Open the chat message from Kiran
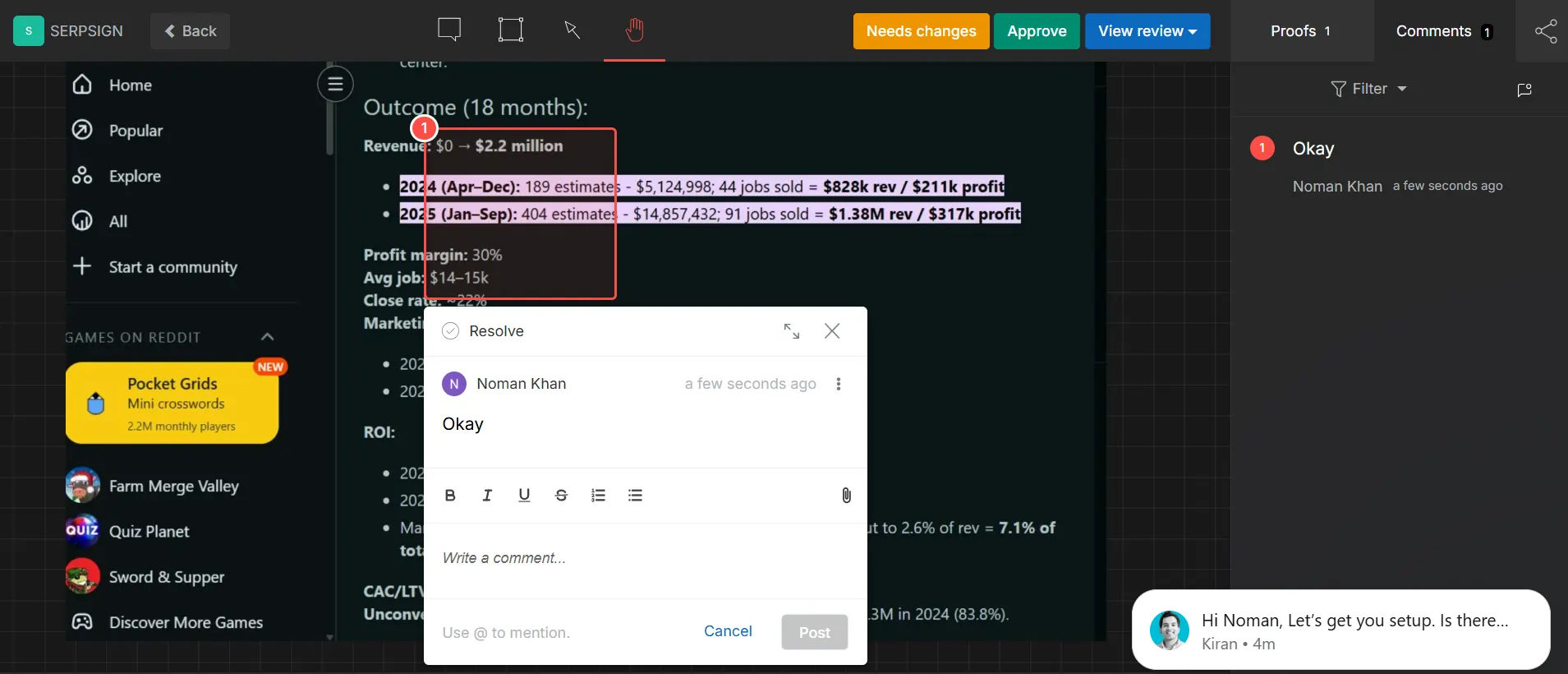This screenshot has height=674, width=1568. (1340, 630)
